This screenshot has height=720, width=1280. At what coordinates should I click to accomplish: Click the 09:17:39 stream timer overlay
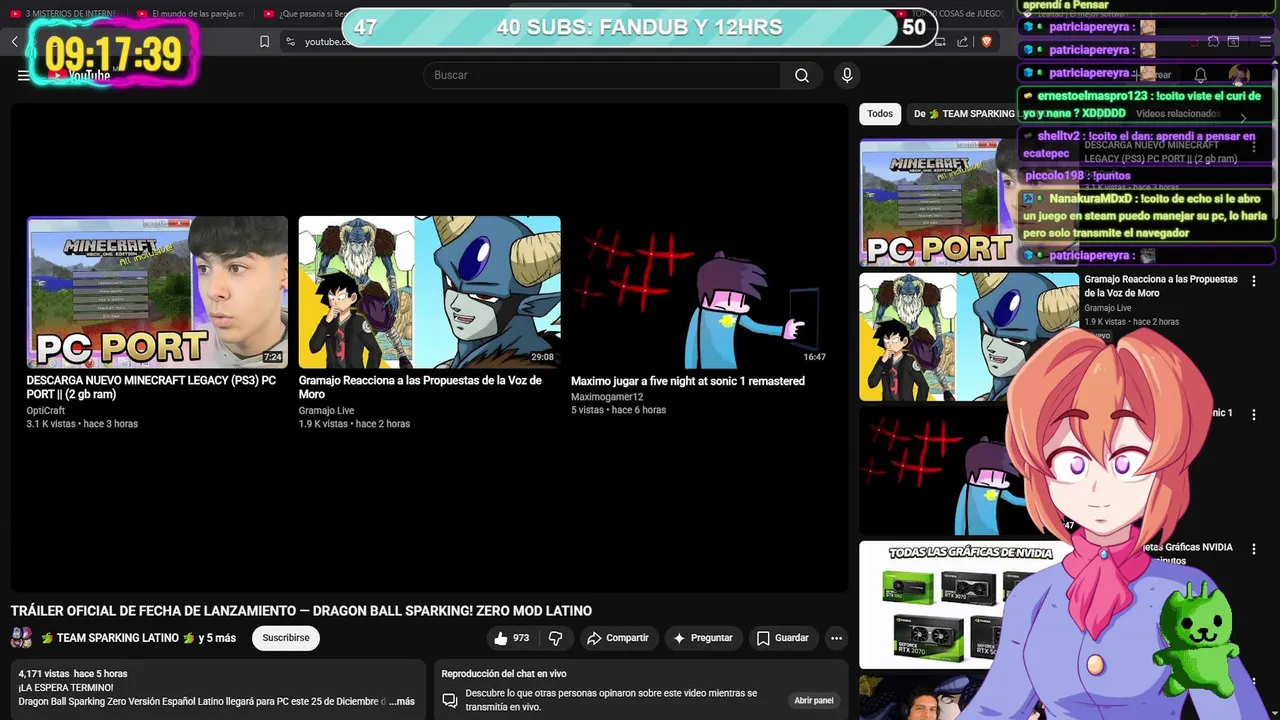[x=113, y=54]
